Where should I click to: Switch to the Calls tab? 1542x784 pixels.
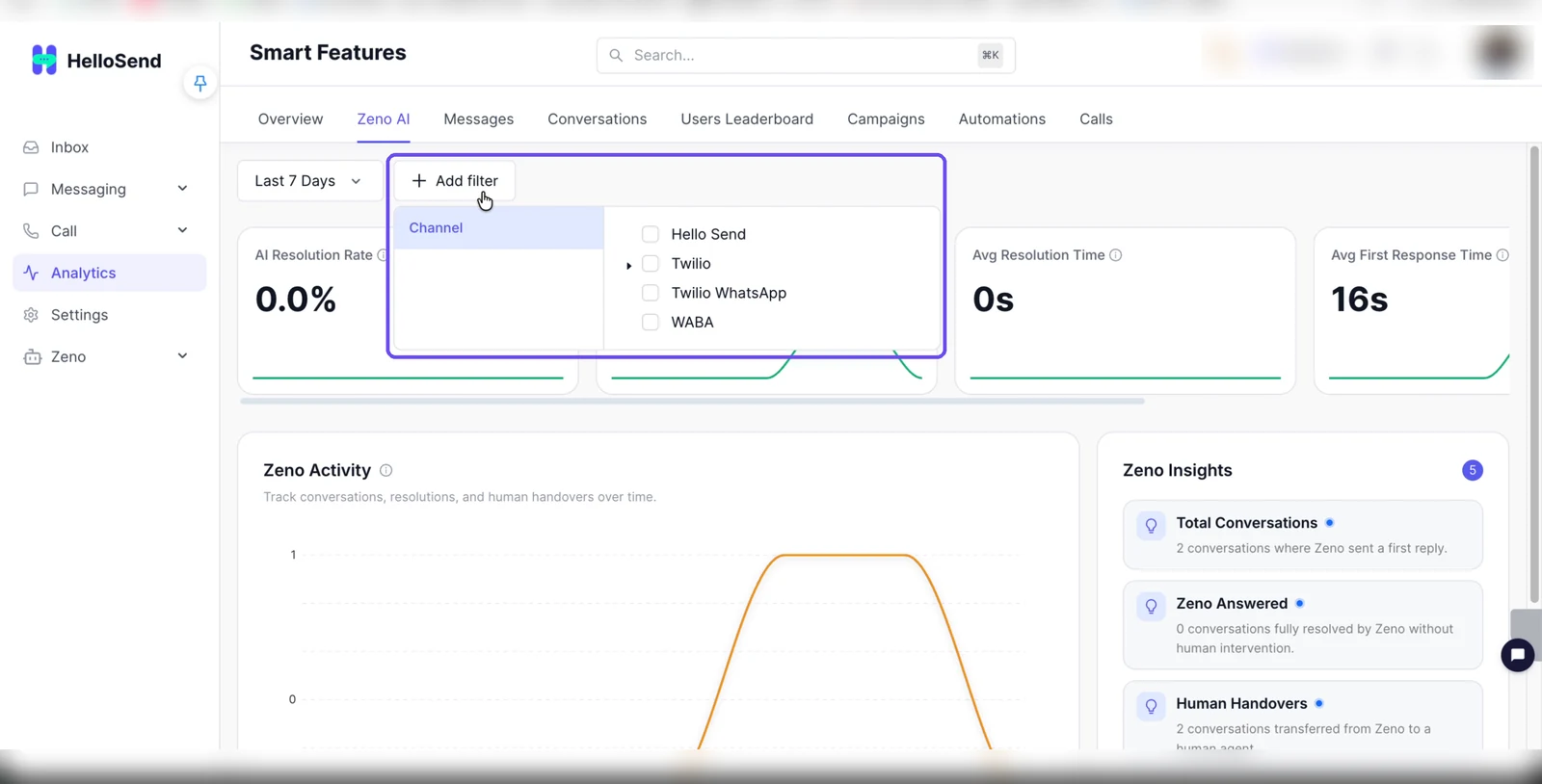coord(1096,119)
